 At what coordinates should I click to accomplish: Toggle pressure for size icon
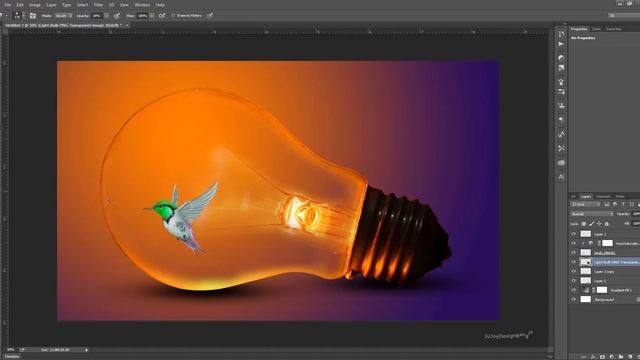pos(210,16)
